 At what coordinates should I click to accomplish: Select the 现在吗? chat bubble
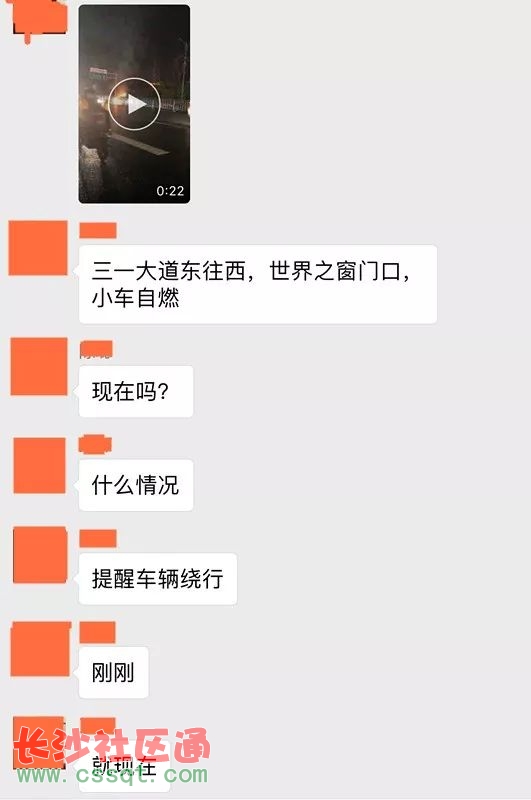136,391
